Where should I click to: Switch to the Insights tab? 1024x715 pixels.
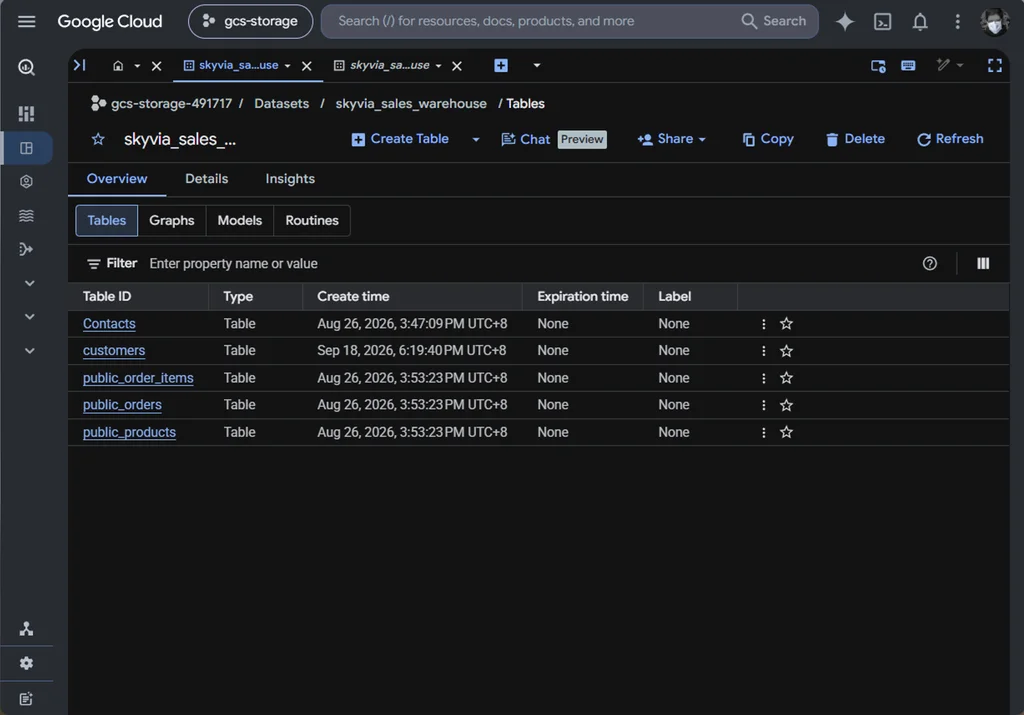point(290,179)
